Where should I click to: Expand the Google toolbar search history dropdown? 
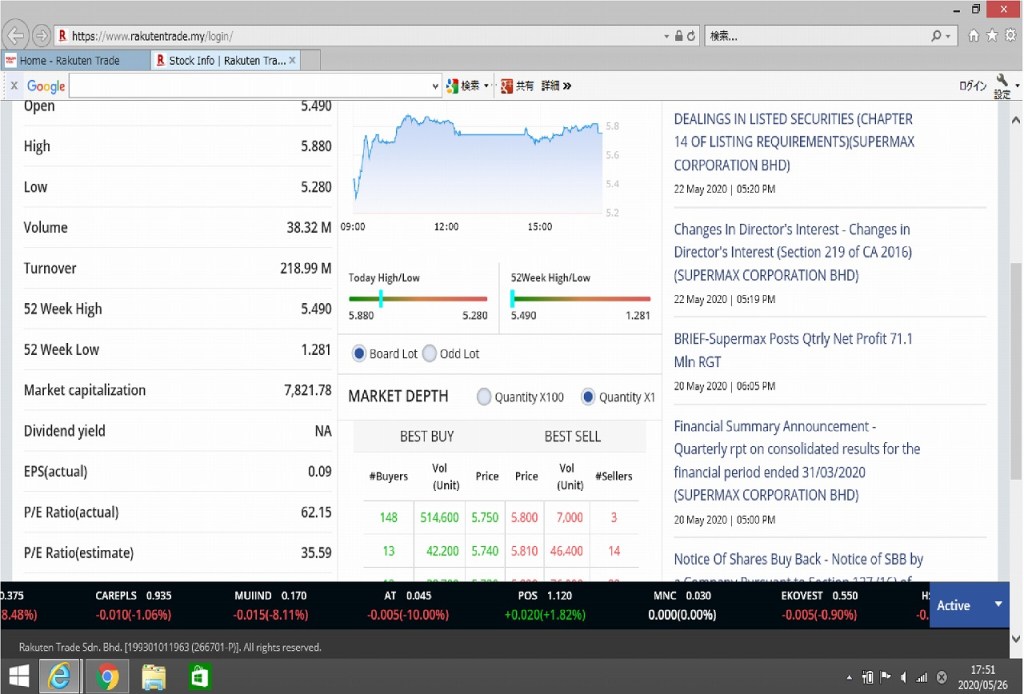pyautogui.click(x=435, y=86)
